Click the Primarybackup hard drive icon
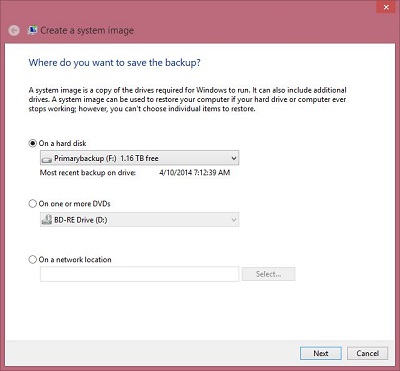 tap(46, 159)
